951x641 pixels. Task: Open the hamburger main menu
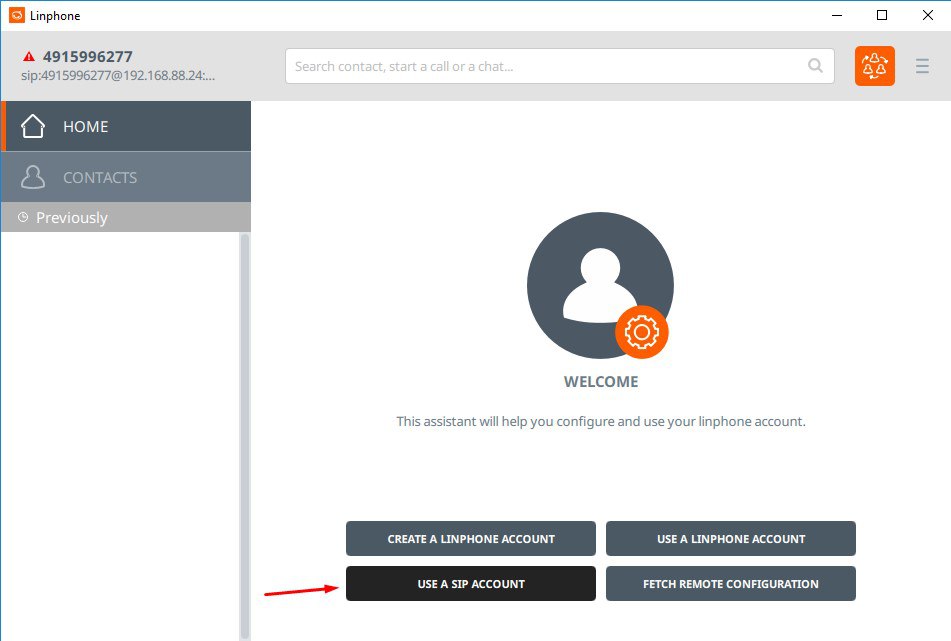(922, 66)
